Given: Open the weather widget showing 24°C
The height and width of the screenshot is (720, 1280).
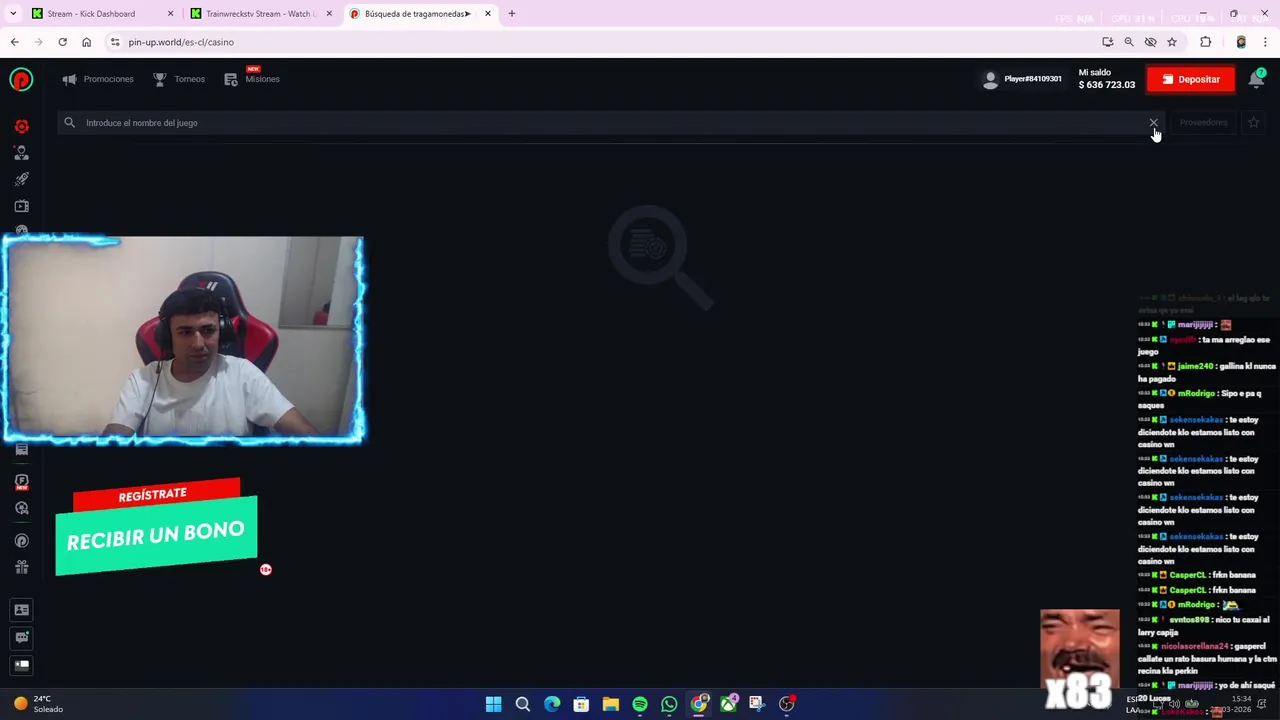Looking at the screenshot, I should (38, 704).
